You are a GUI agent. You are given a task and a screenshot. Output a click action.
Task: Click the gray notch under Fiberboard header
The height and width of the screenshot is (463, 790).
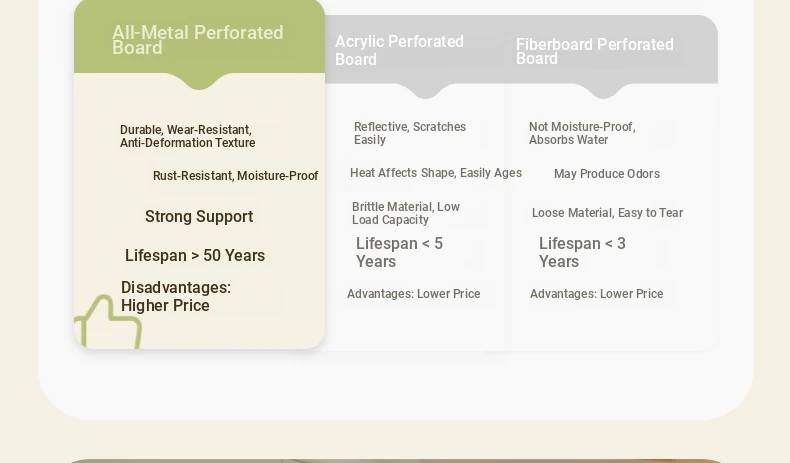603,91
